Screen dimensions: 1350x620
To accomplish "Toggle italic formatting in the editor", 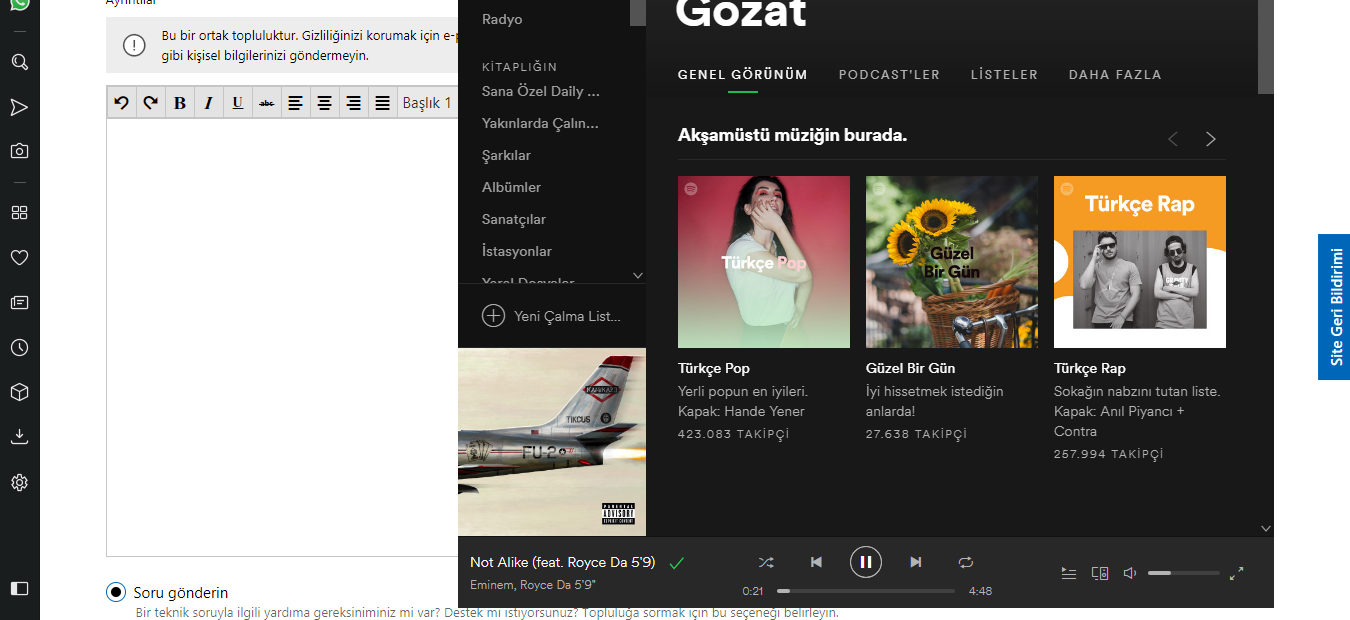I will point(209,102).
